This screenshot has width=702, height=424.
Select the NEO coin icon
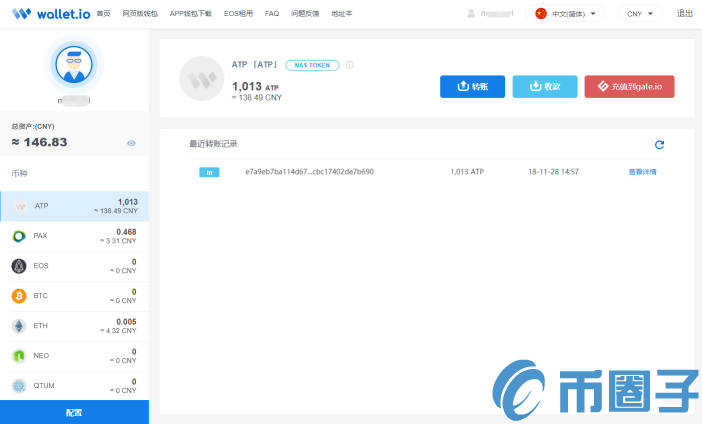pyautogui.click(x=19, y=356)
